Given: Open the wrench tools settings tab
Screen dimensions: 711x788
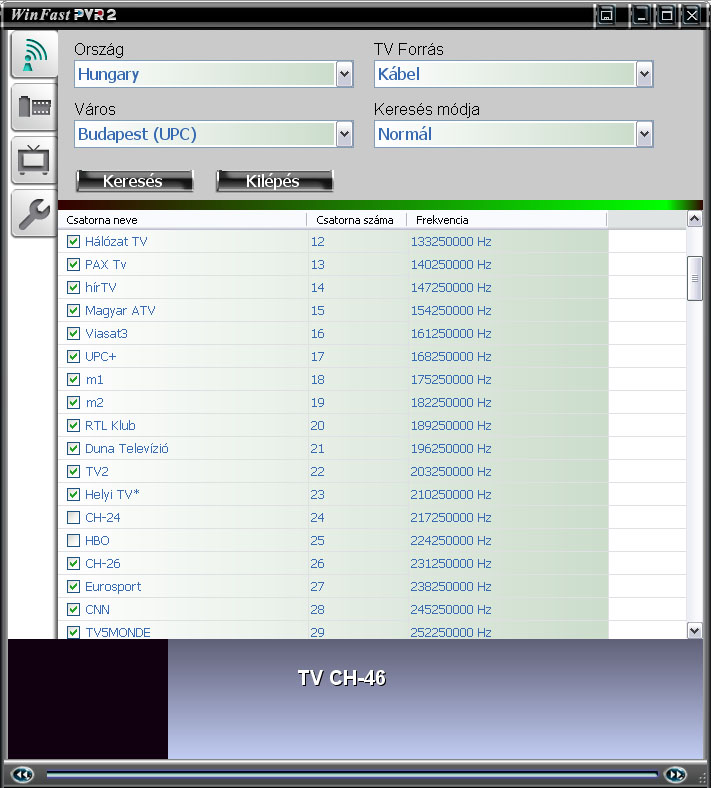Looking at the screenshot, I should [34, 214].
